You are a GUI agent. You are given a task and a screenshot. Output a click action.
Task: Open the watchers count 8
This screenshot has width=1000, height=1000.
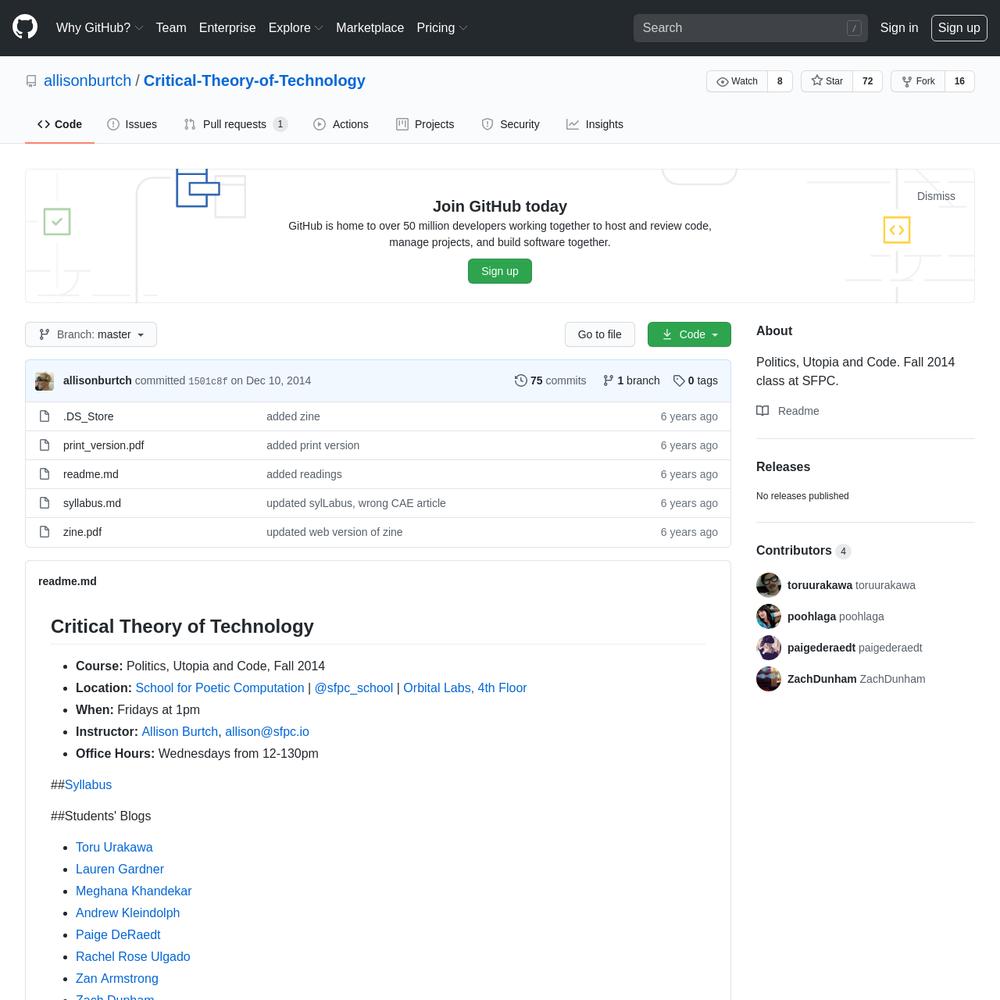(x=779, y=81)
